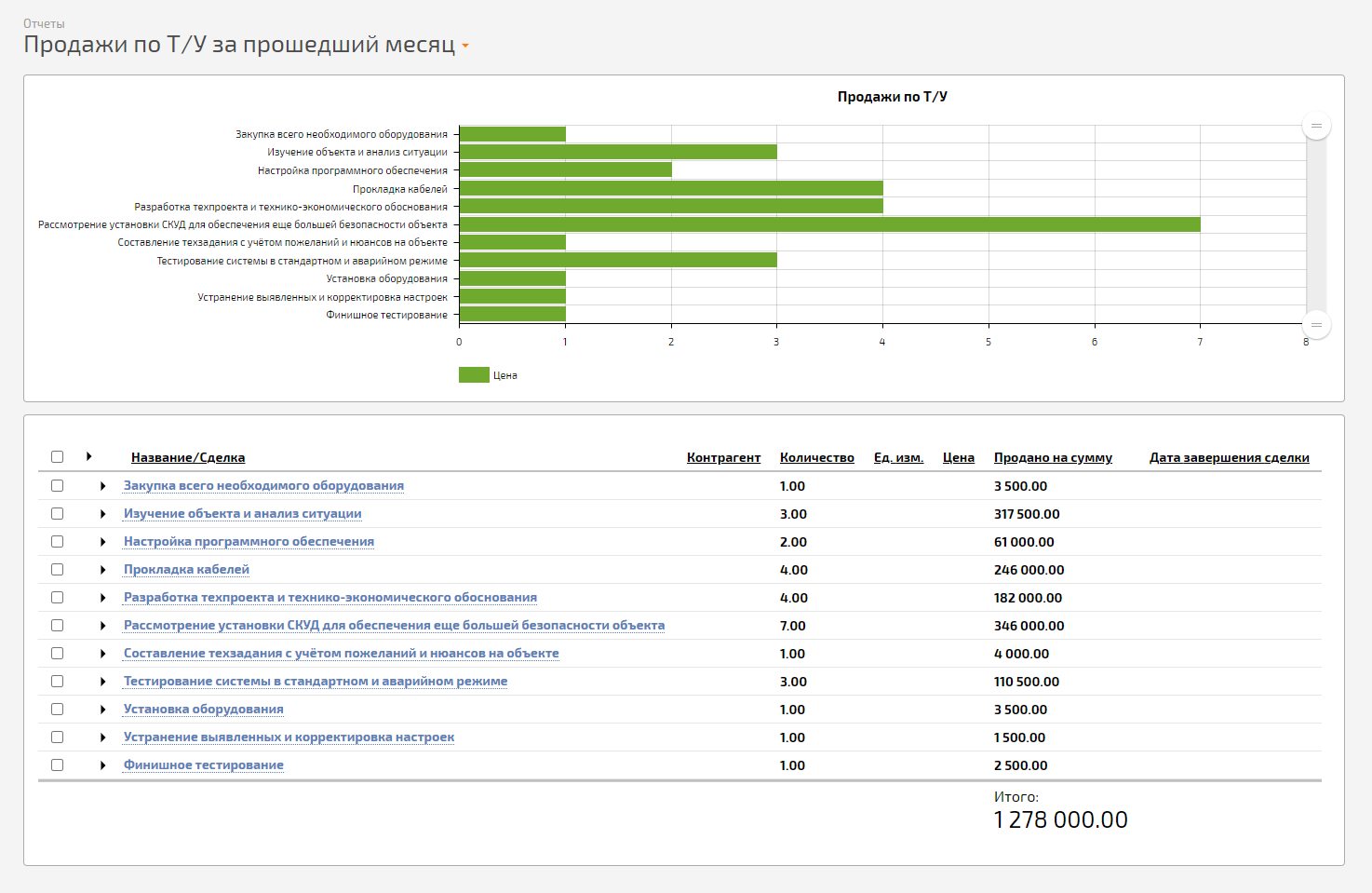Click upper handle of chart range slider
Viewport: 1372px width, 893px height.
[x=1316, y=125]
